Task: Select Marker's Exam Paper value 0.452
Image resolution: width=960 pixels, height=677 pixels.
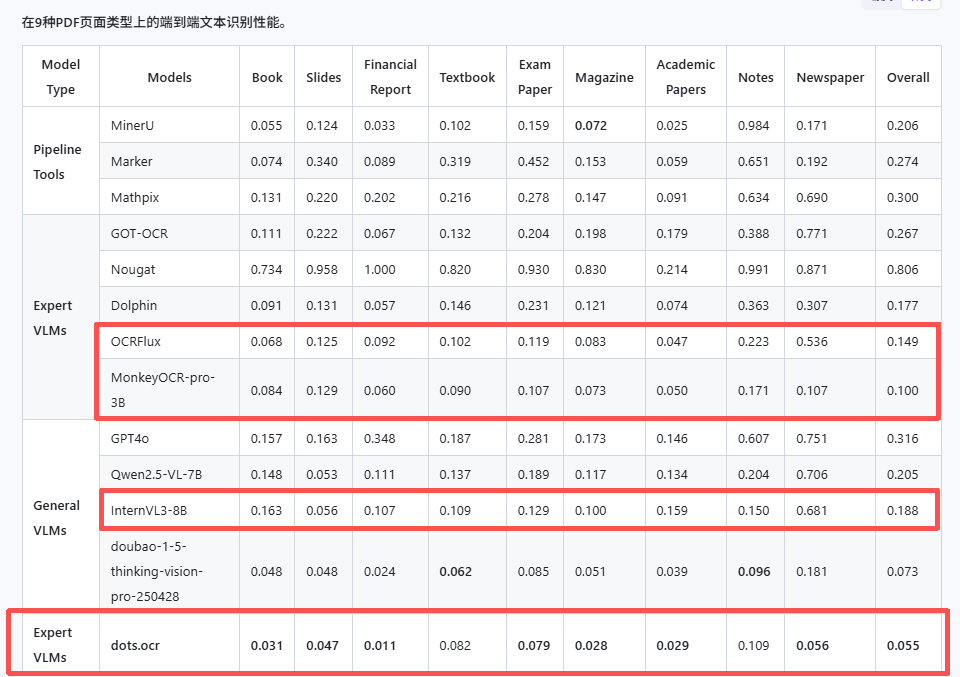Action: pyautogui.click(x=533, y=162)
